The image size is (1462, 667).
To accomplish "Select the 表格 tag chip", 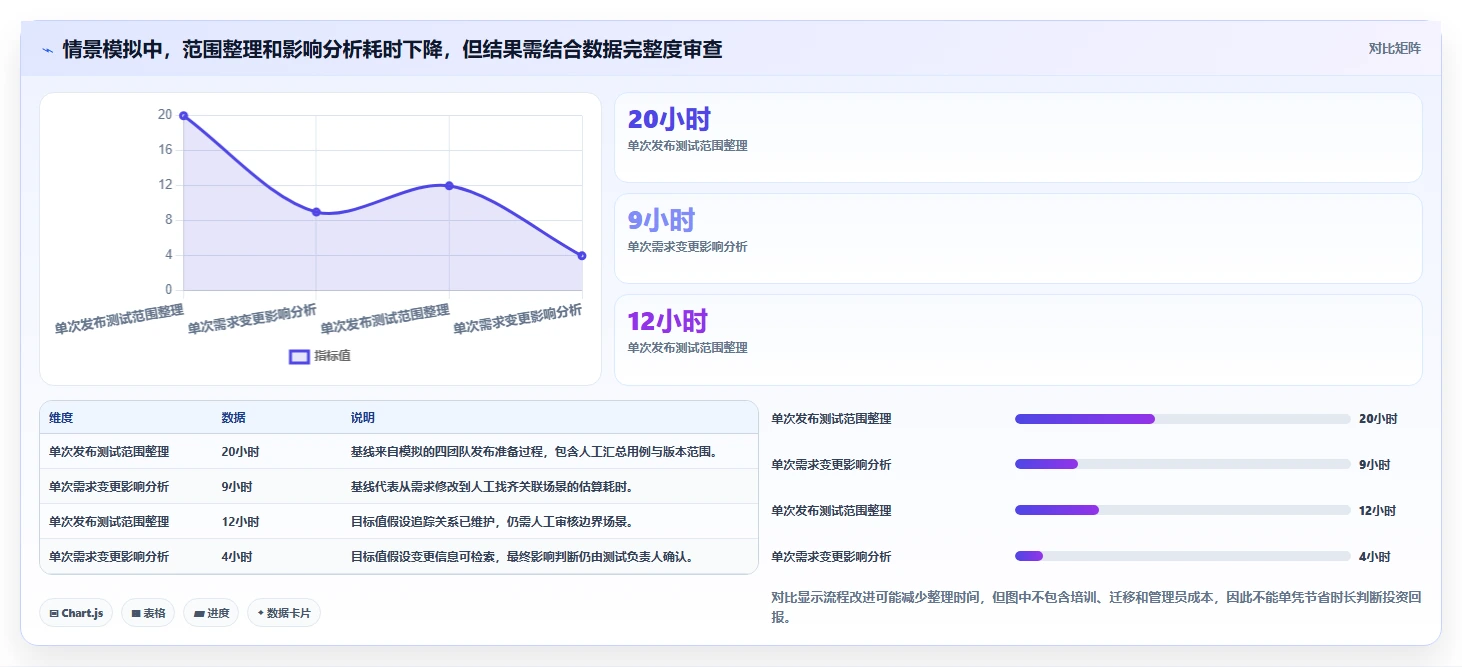I will coord(148,613).
